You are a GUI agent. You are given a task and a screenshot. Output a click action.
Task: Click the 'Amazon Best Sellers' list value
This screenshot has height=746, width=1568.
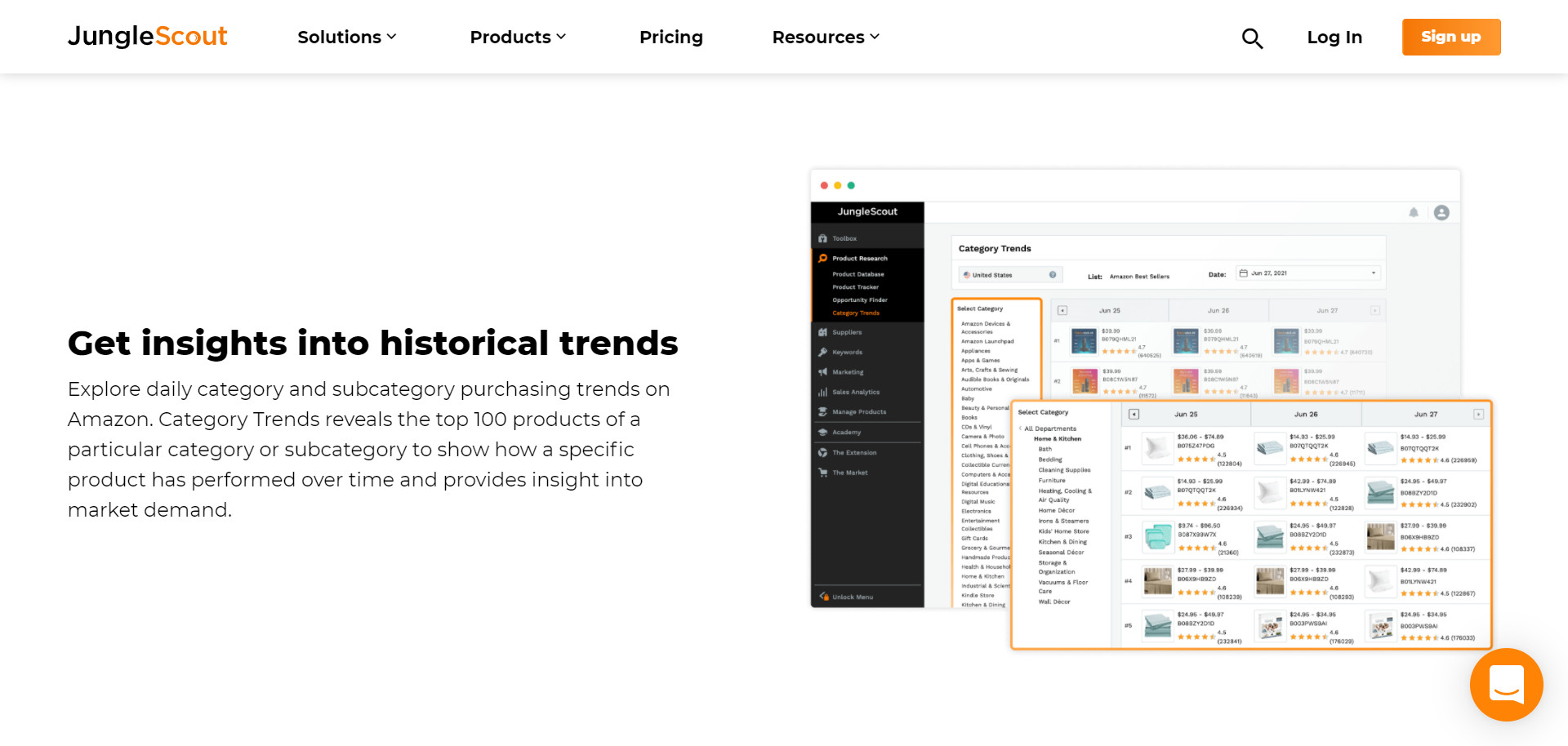[1139, 277]
